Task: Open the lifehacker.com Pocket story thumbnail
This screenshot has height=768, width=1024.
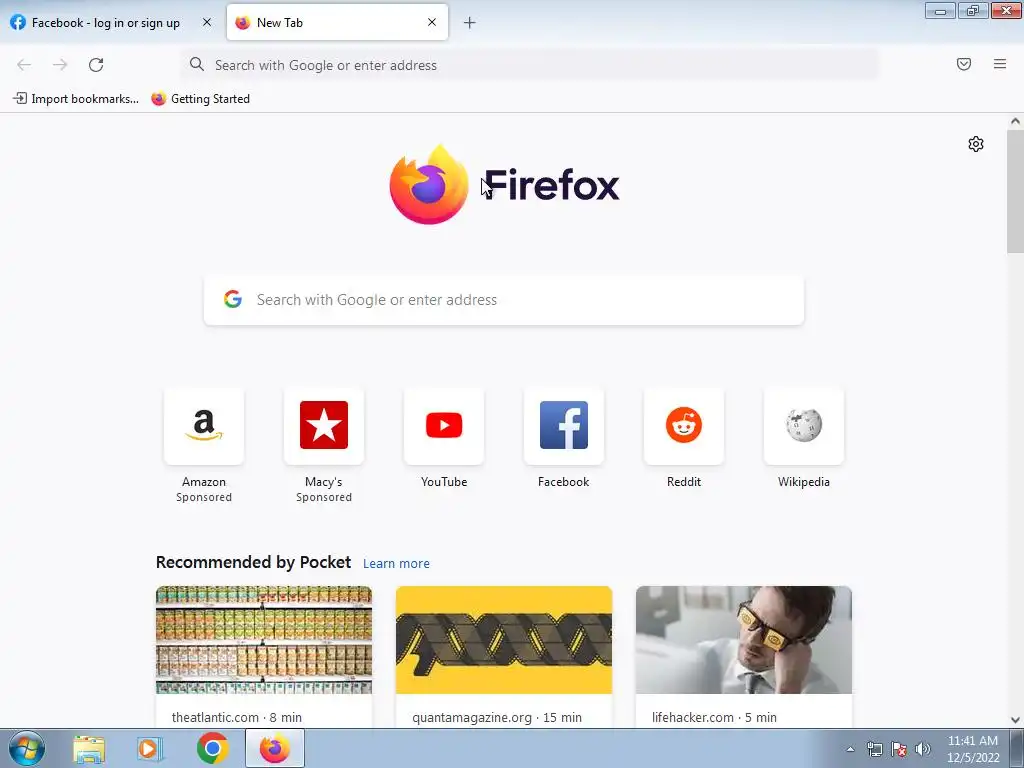Action: (744, 640)
